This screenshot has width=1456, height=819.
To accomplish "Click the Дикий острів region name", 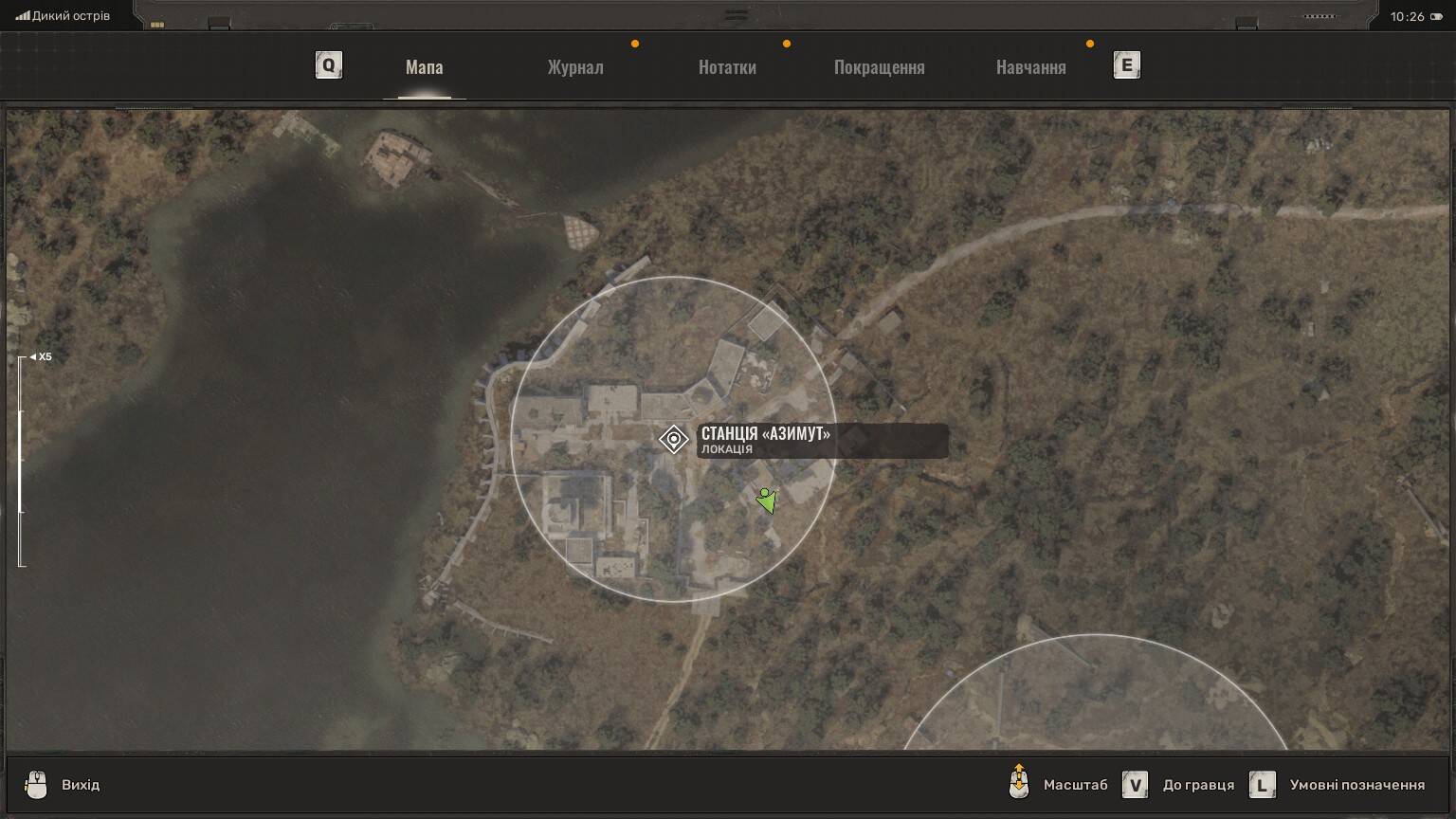I will pos(71,16).
